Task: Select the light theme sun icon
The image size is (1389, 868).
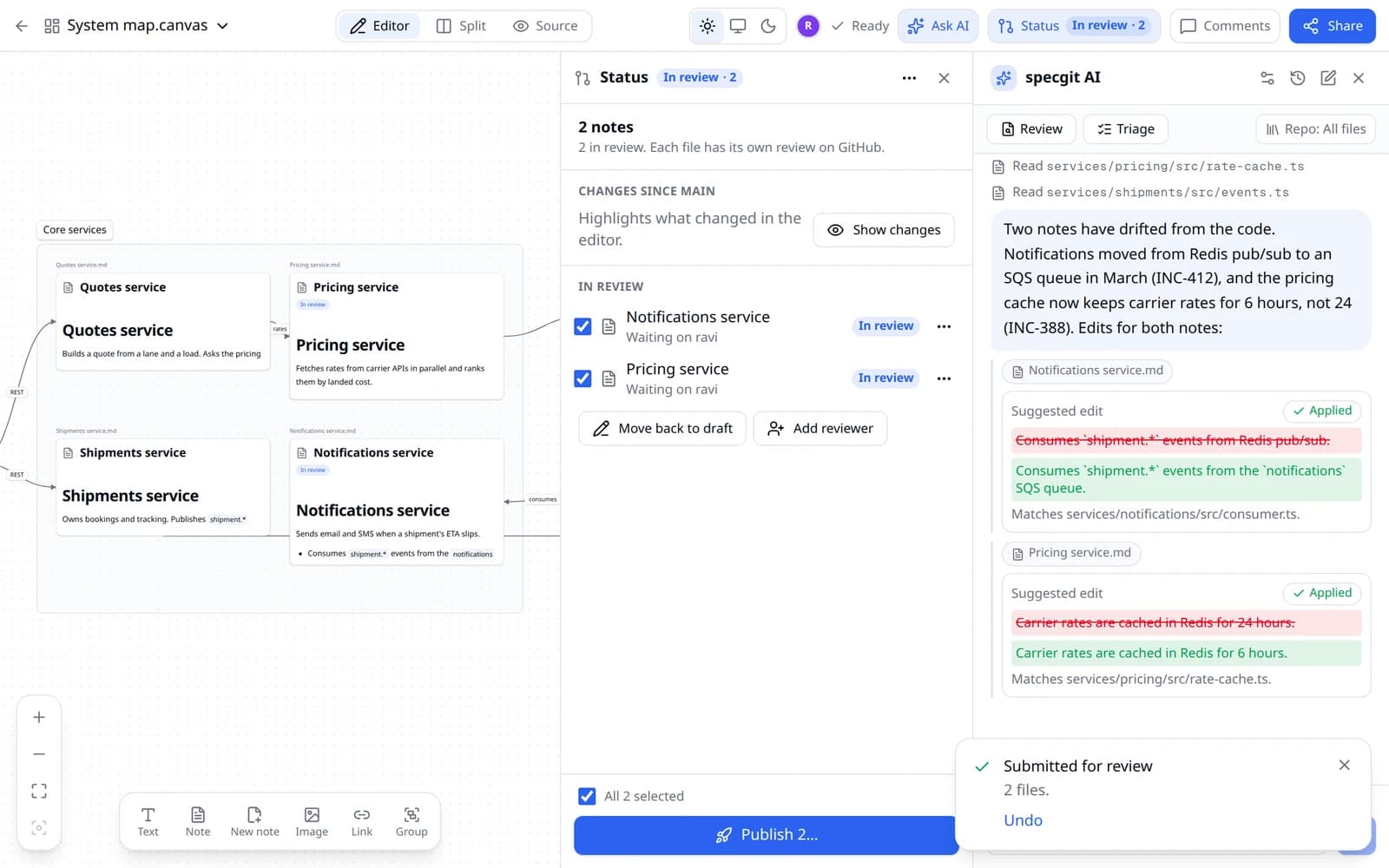Action: [x=708, y=26]
